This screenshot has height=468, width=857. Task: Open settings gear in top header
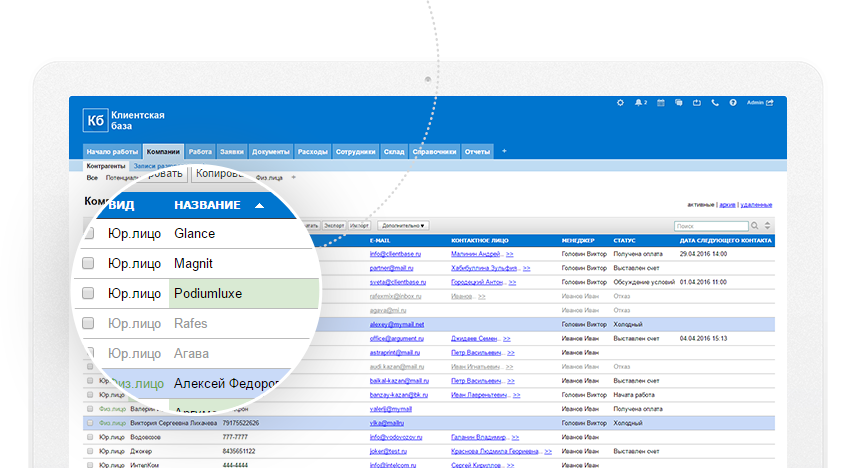pos(621,102)
